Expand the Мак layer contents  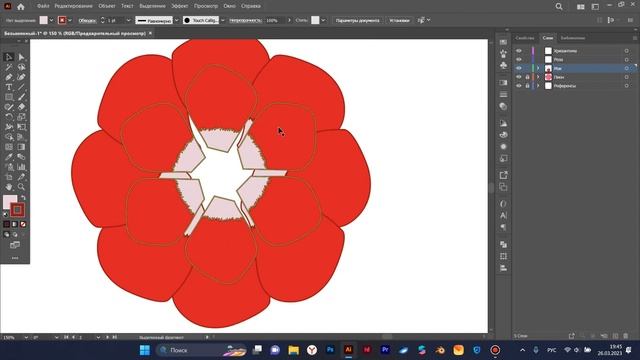click(538, 68)
